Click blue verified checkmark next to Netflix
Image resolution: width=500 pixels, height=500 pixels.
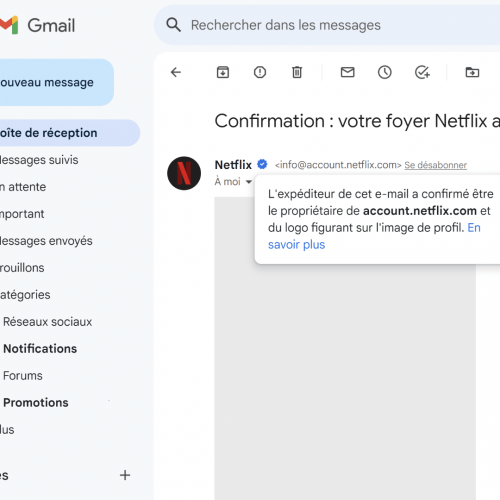(262, 164)
